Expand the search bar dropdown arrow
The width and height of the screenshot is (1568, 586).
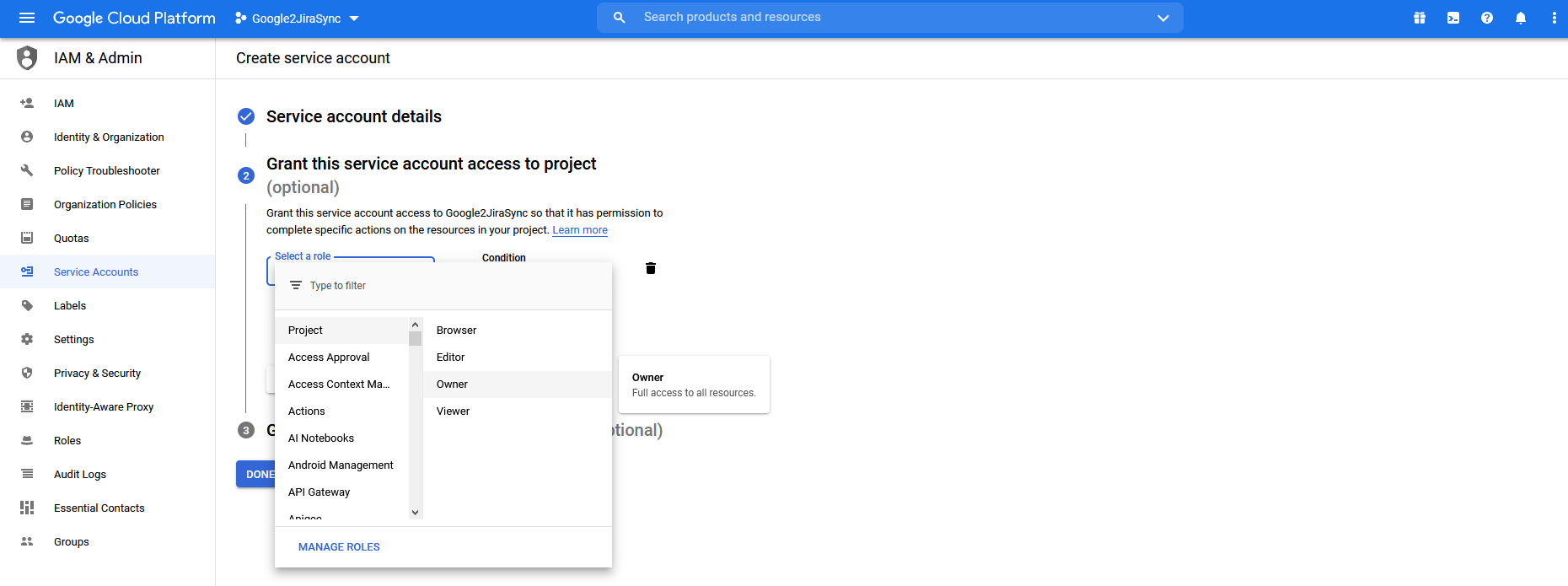1163,18
